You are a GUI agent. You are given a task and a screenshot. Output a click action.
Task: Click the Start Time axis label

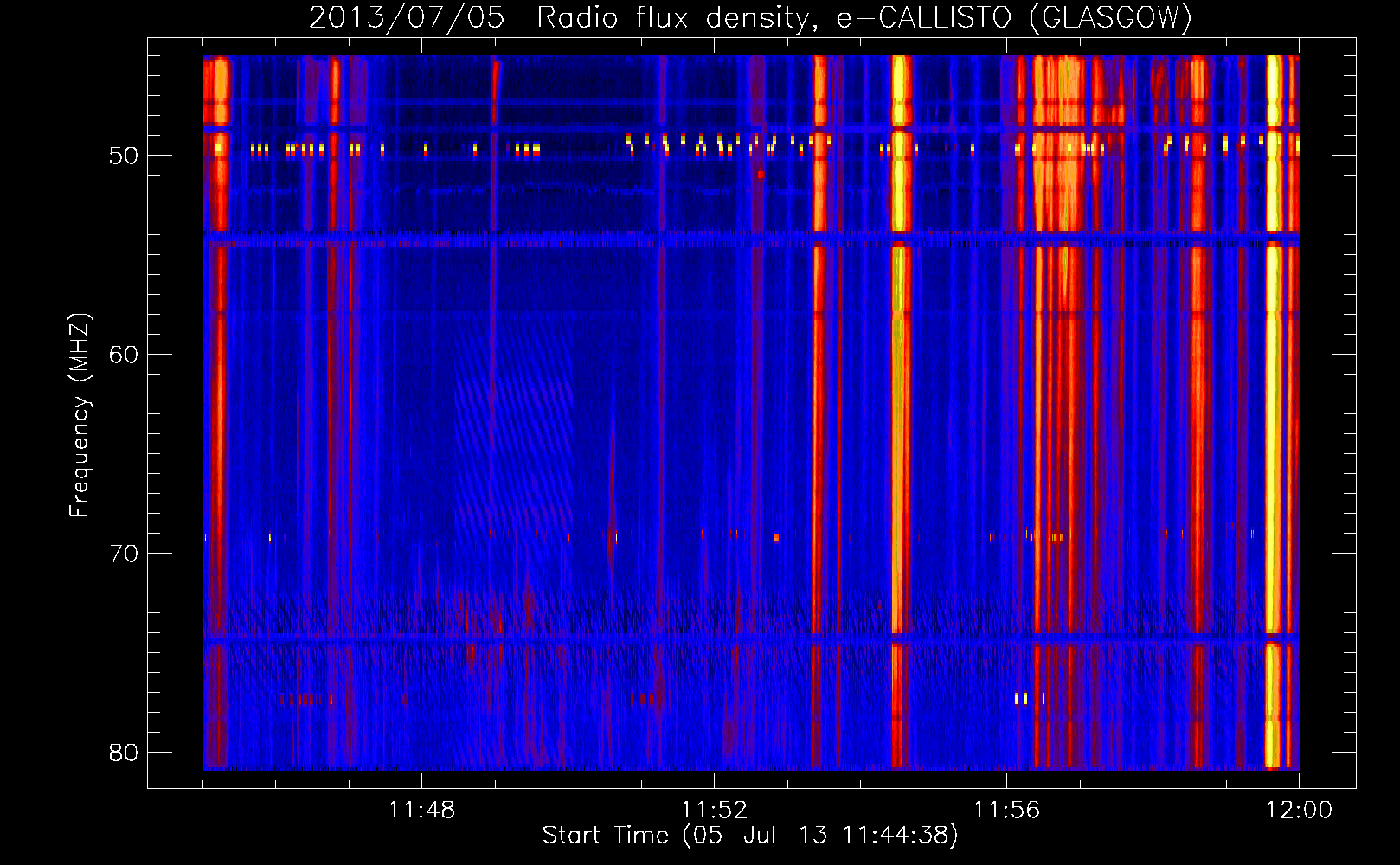(x=751, y=836)
